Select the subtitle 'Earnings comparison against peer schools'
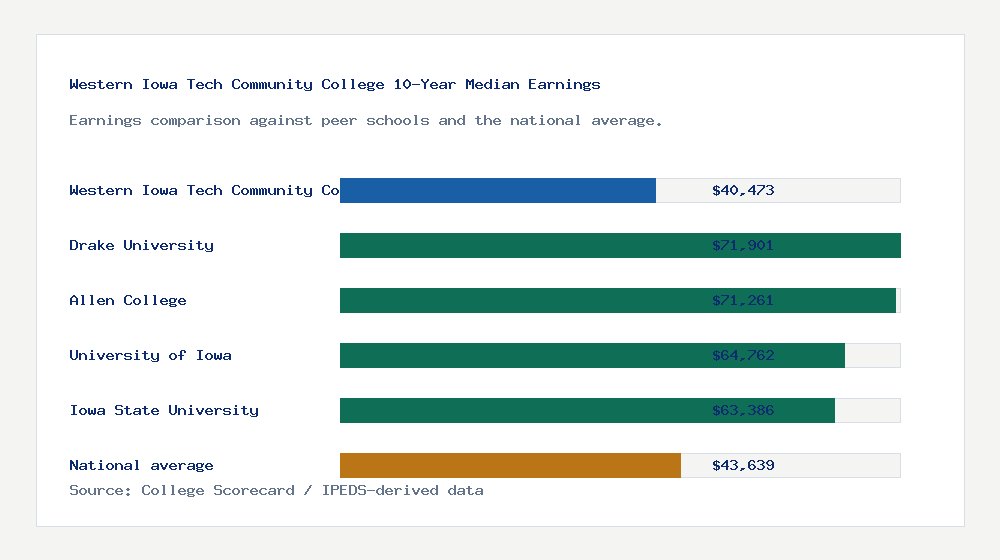1000x560 pixels. (x=365, y=121)
